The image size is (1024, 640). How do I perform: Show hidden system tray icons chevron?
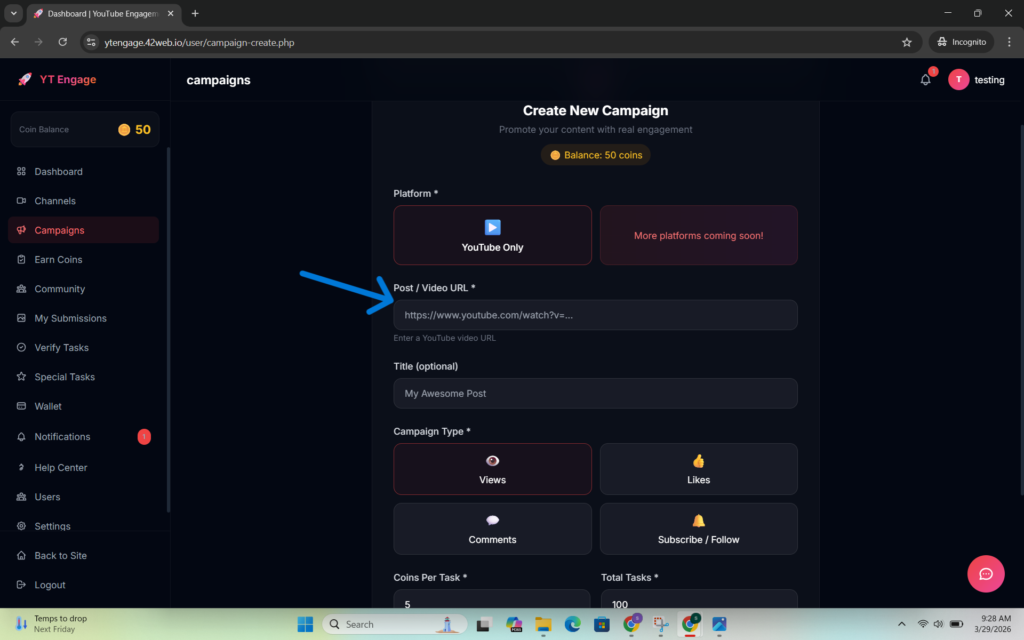[x=901, y=624]
